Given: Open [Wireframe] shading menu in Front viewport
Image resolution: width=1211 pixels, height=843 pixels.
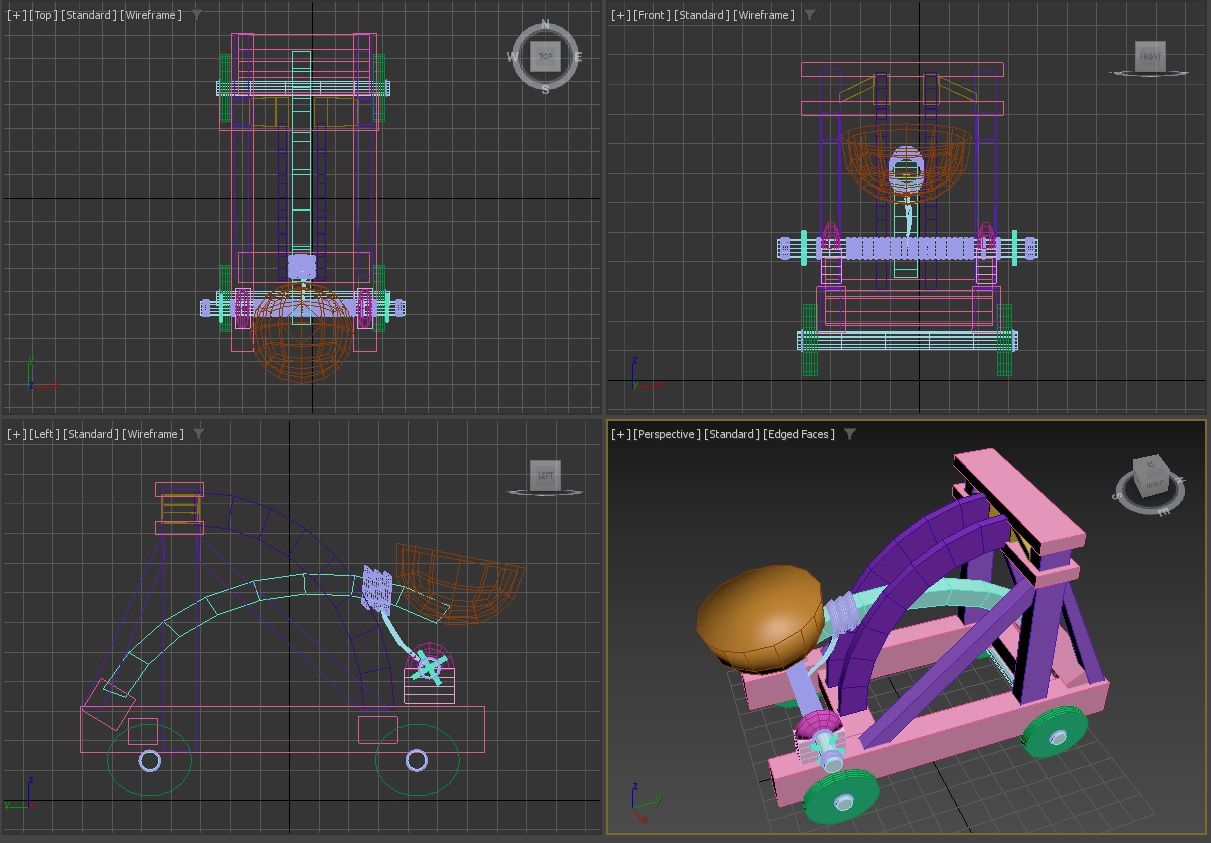Looking at the screenshot, I should (764, 15).
